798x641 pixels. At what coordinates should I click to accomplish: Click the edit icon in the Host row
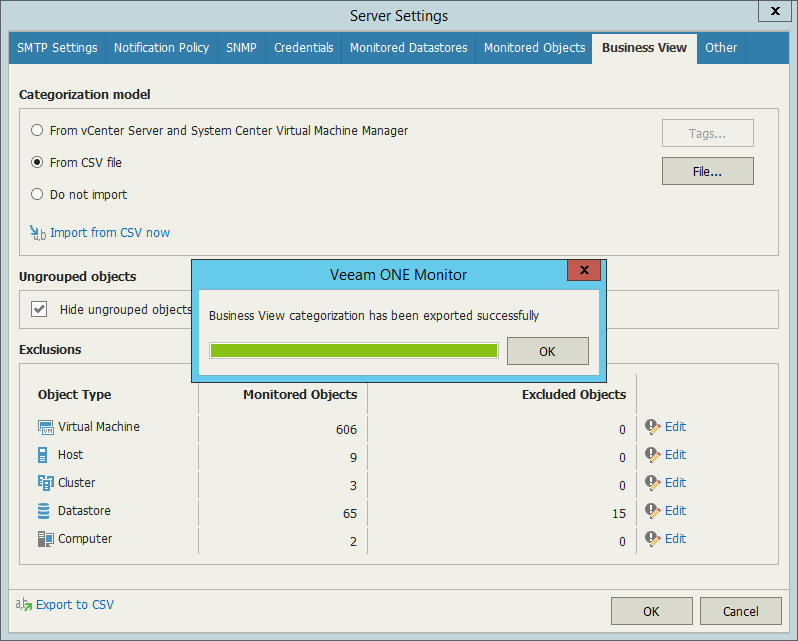[x=653, y=455]
